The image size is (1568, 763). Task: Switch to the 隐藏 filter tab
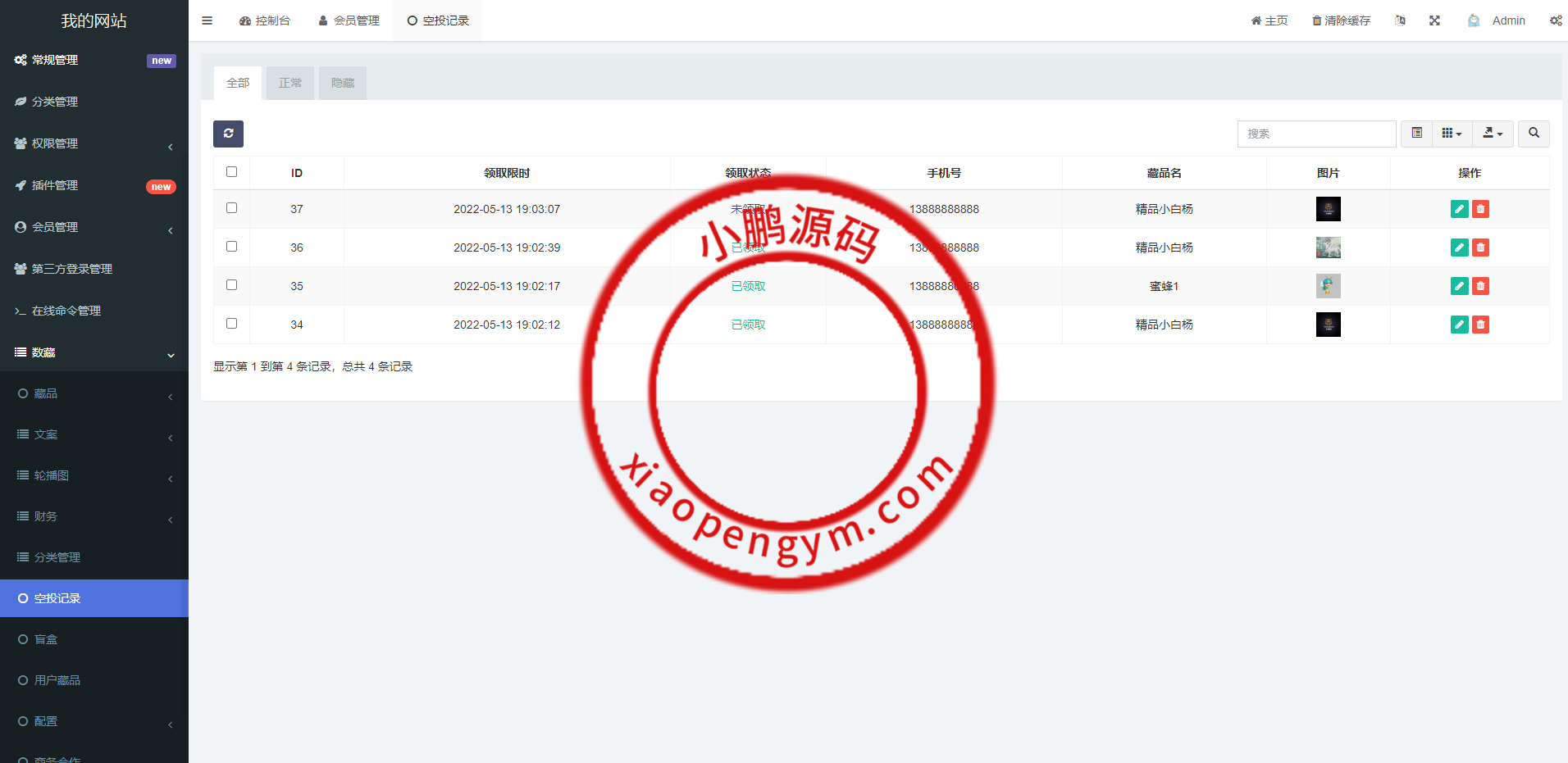342,83
